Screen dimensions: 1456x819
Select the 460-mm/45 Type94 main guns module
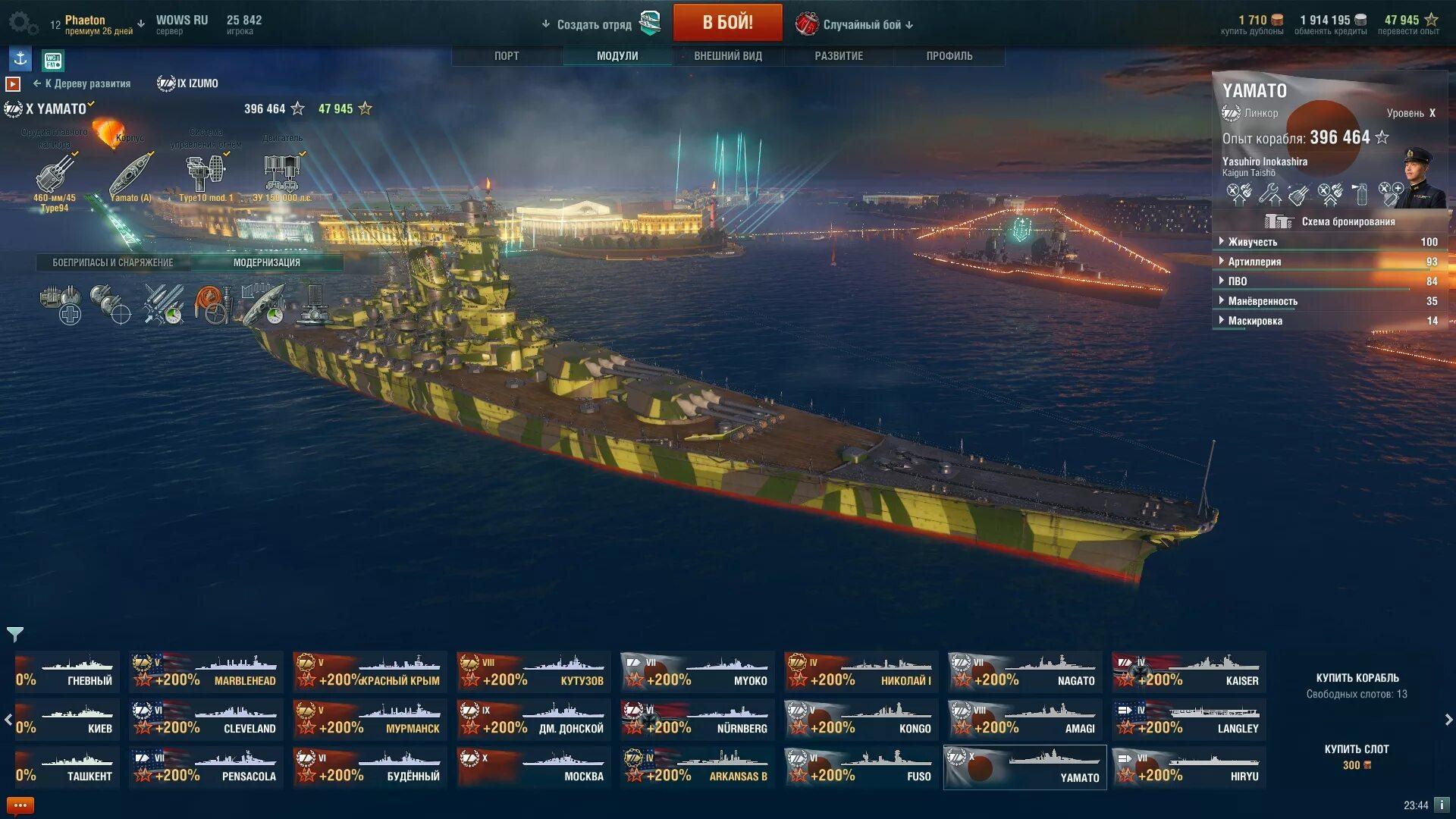pyautogui.click(x=55, y=174)
